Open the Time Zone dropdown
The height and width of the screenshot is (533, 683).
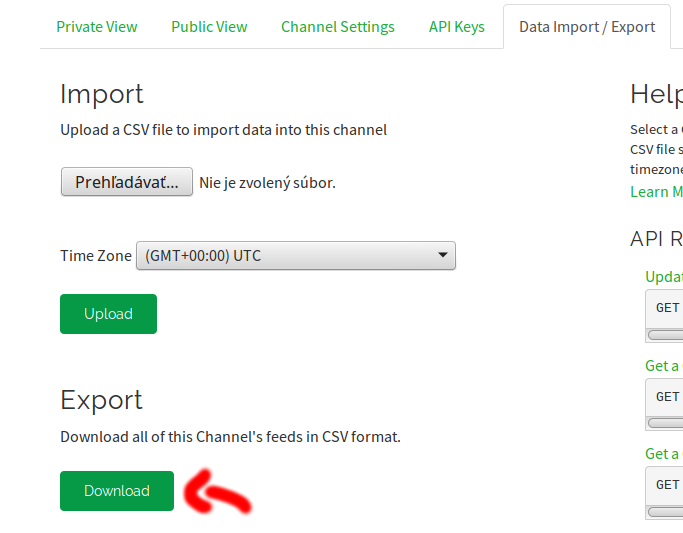[296, 256]
